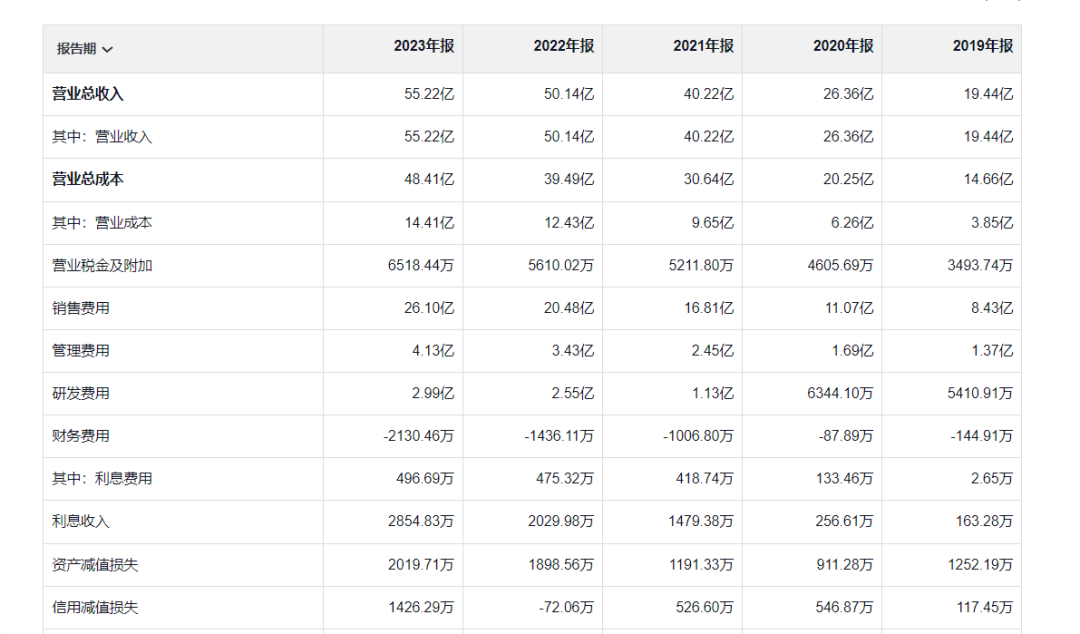Open the 2019年报 column header
This screenshot has height=634, width=1080.
click(983, 47)
